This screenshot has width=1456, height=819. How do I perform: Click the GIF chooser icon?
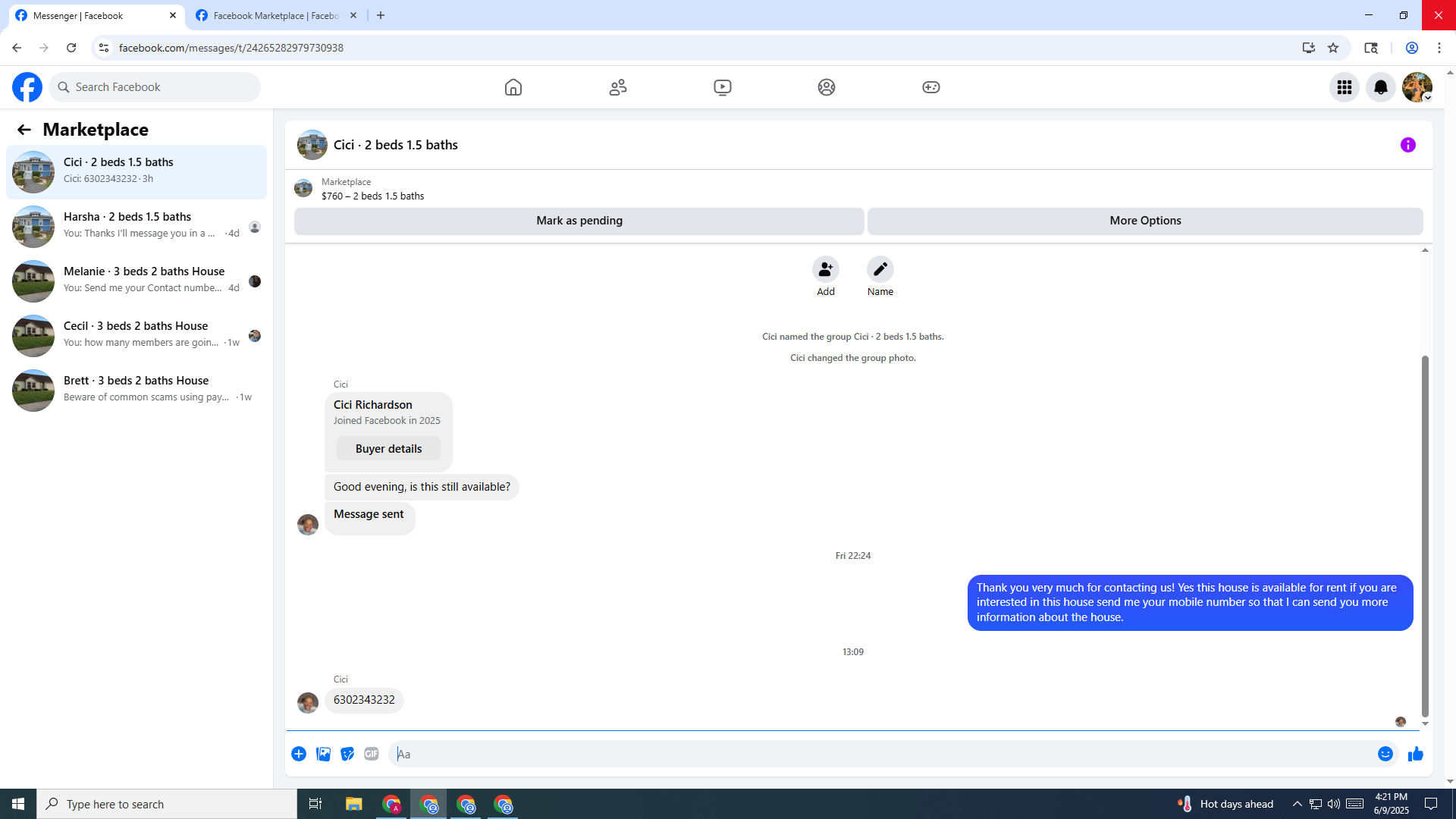click(x=371, y=754)
